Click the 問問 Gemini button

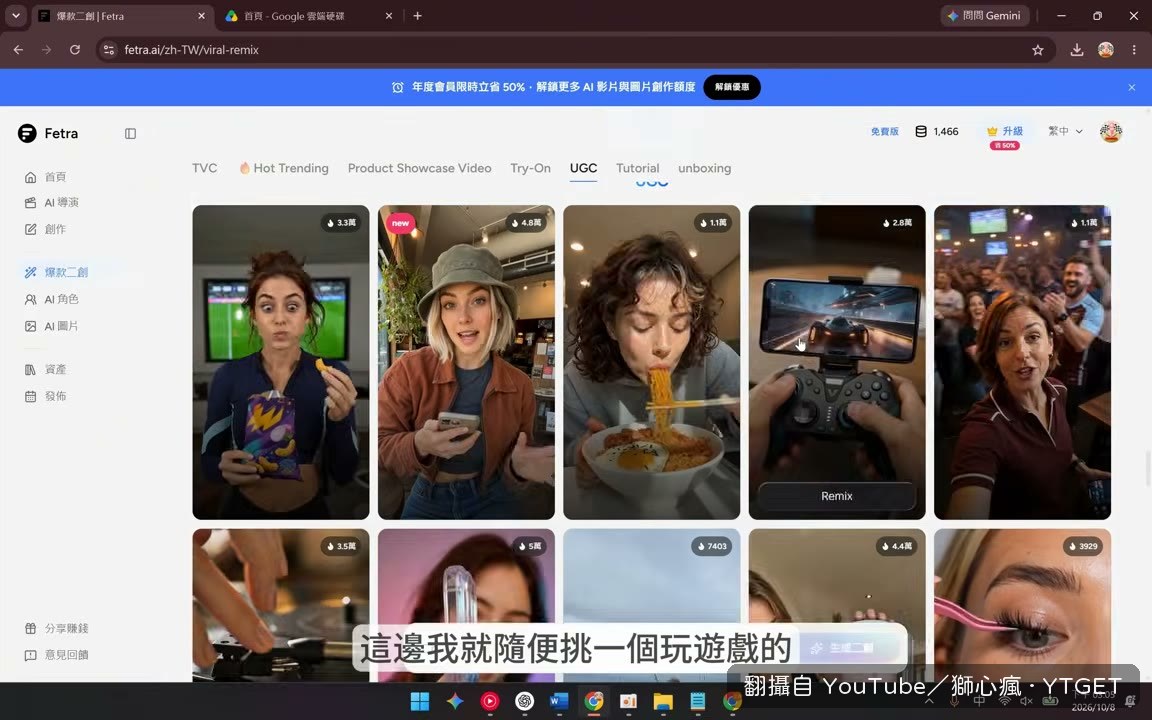point(984,15)
